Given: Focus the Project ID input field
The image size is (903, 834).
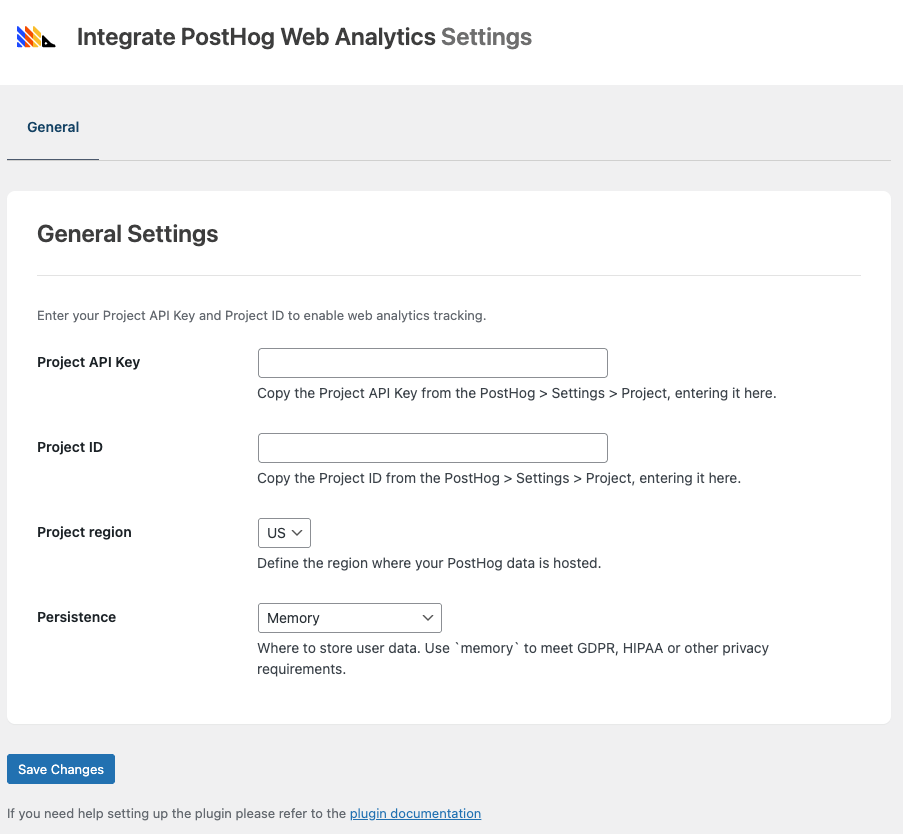Looking at the screenshot, I should click(x=432, y=448).
